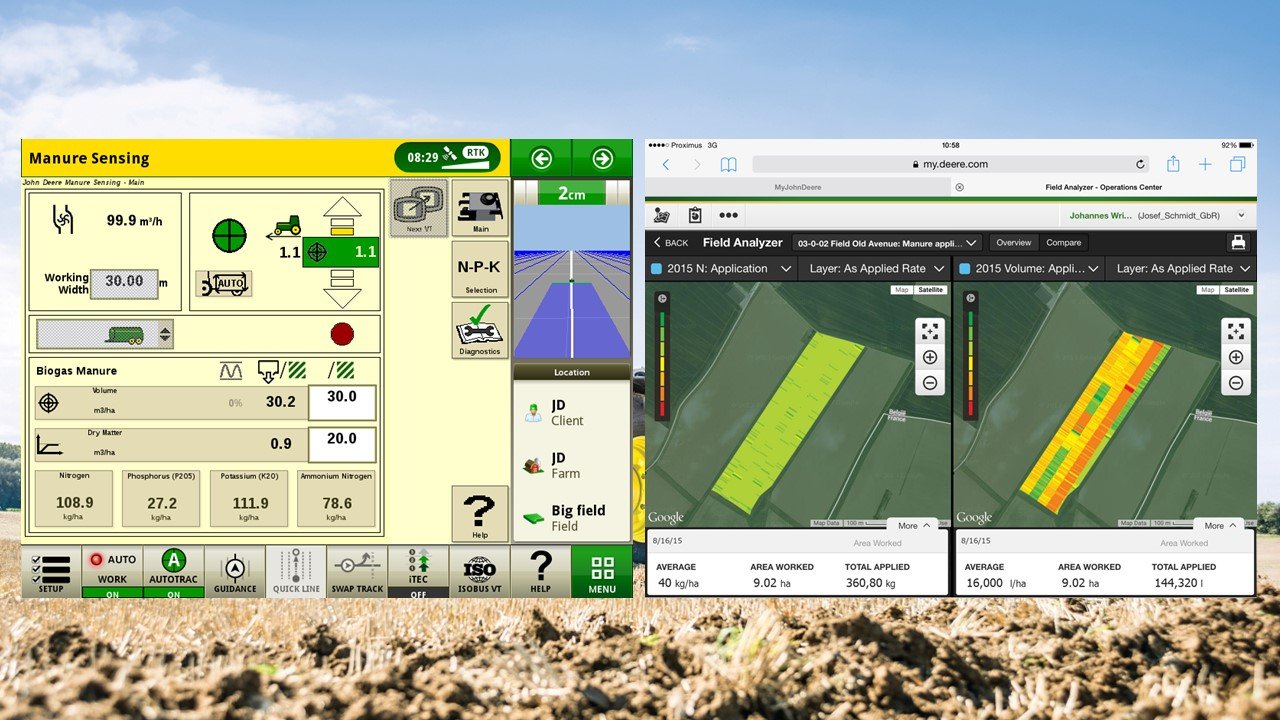
Task: Click the BACK button in Field Analyzer
Action: point(671,243)
